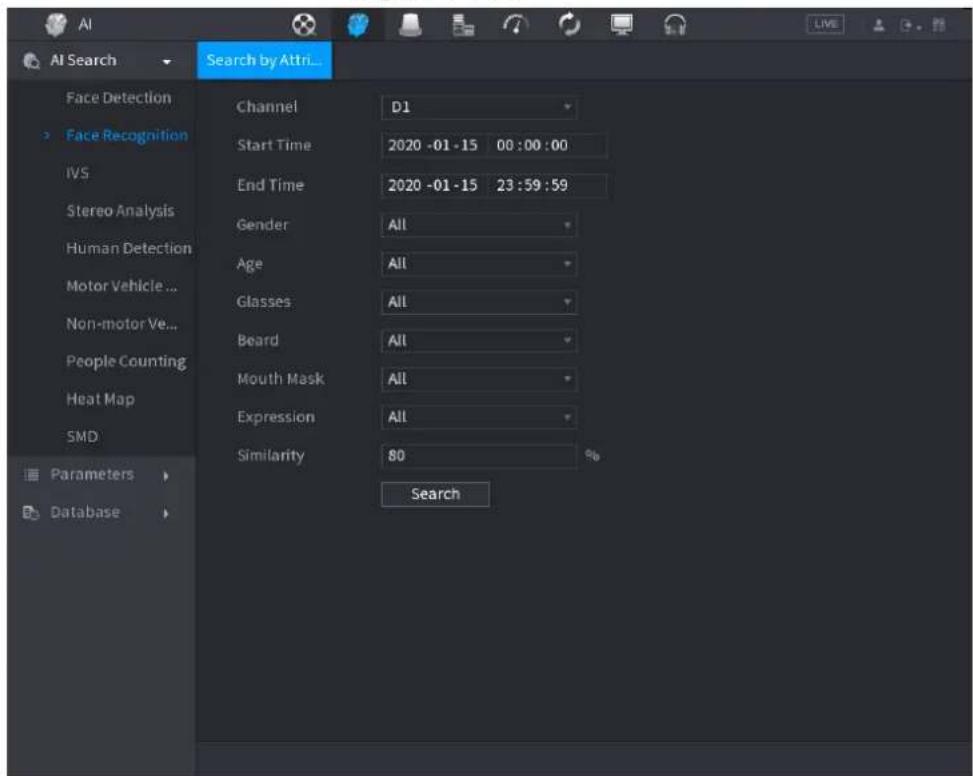Open the Glasses dropdown

click(x=479, y=302)
